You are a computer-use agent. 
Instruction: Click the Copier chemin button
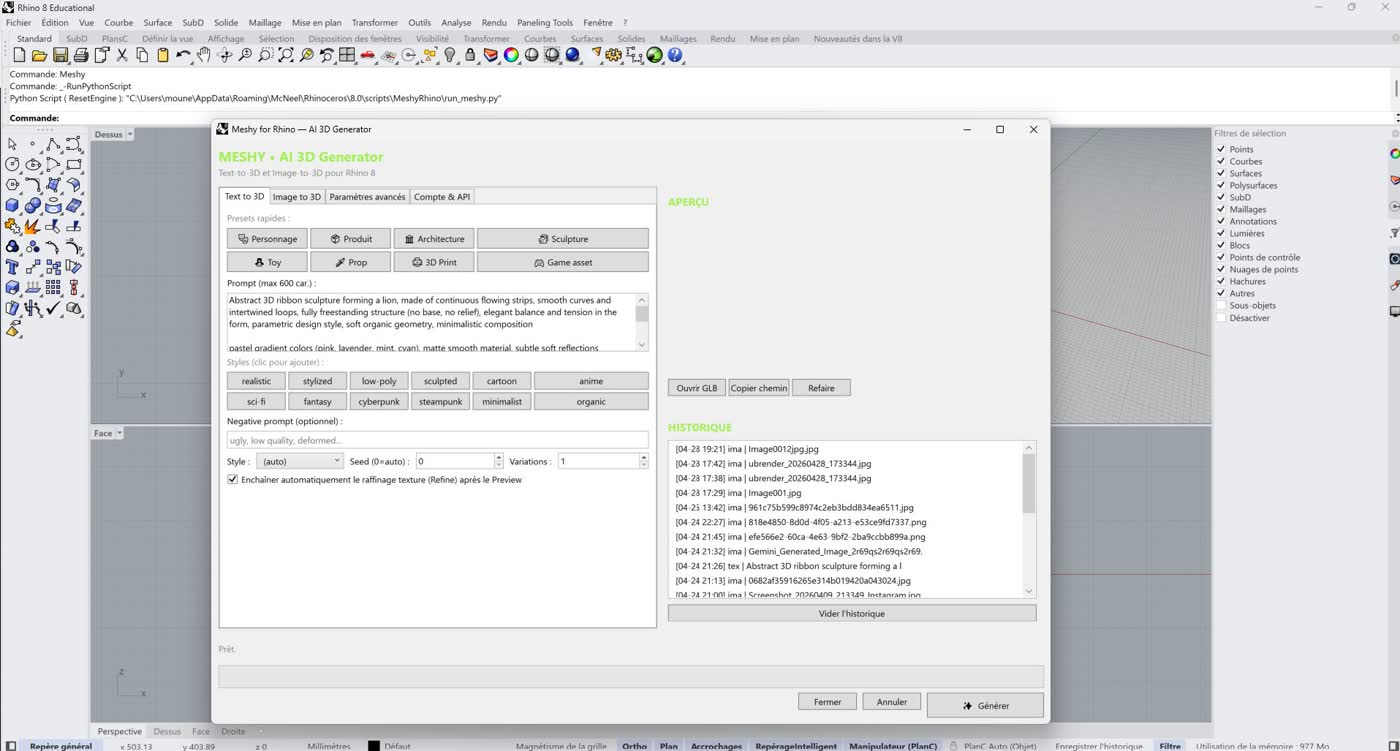(759, 388)
